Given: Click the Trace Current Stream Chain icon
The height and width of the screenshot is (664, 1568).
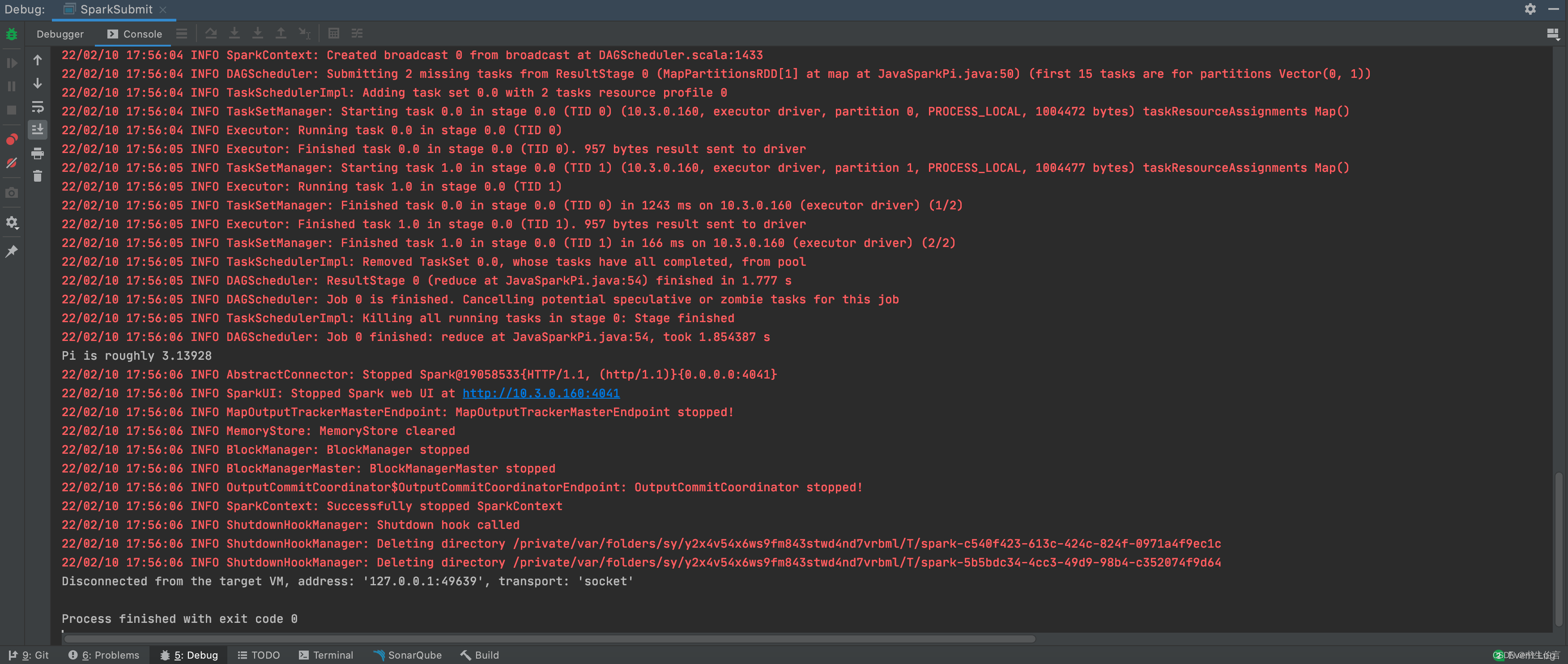Looking at the screenshot, I should 357,34.
